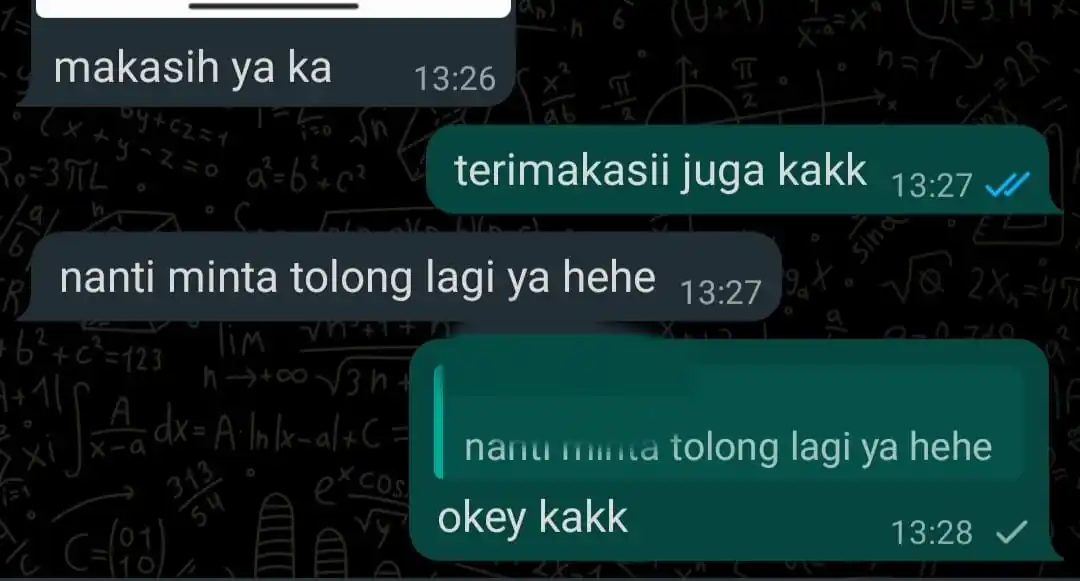Open the quoted reply preview inside the green bubble

729,422
